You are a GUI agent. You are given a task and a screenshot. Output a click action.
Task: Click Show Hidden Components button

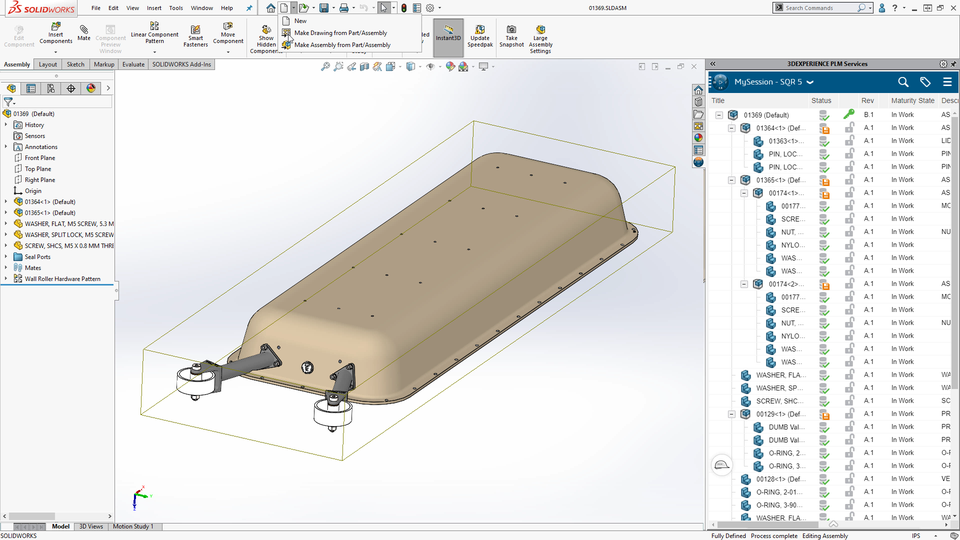coord(266,39)
